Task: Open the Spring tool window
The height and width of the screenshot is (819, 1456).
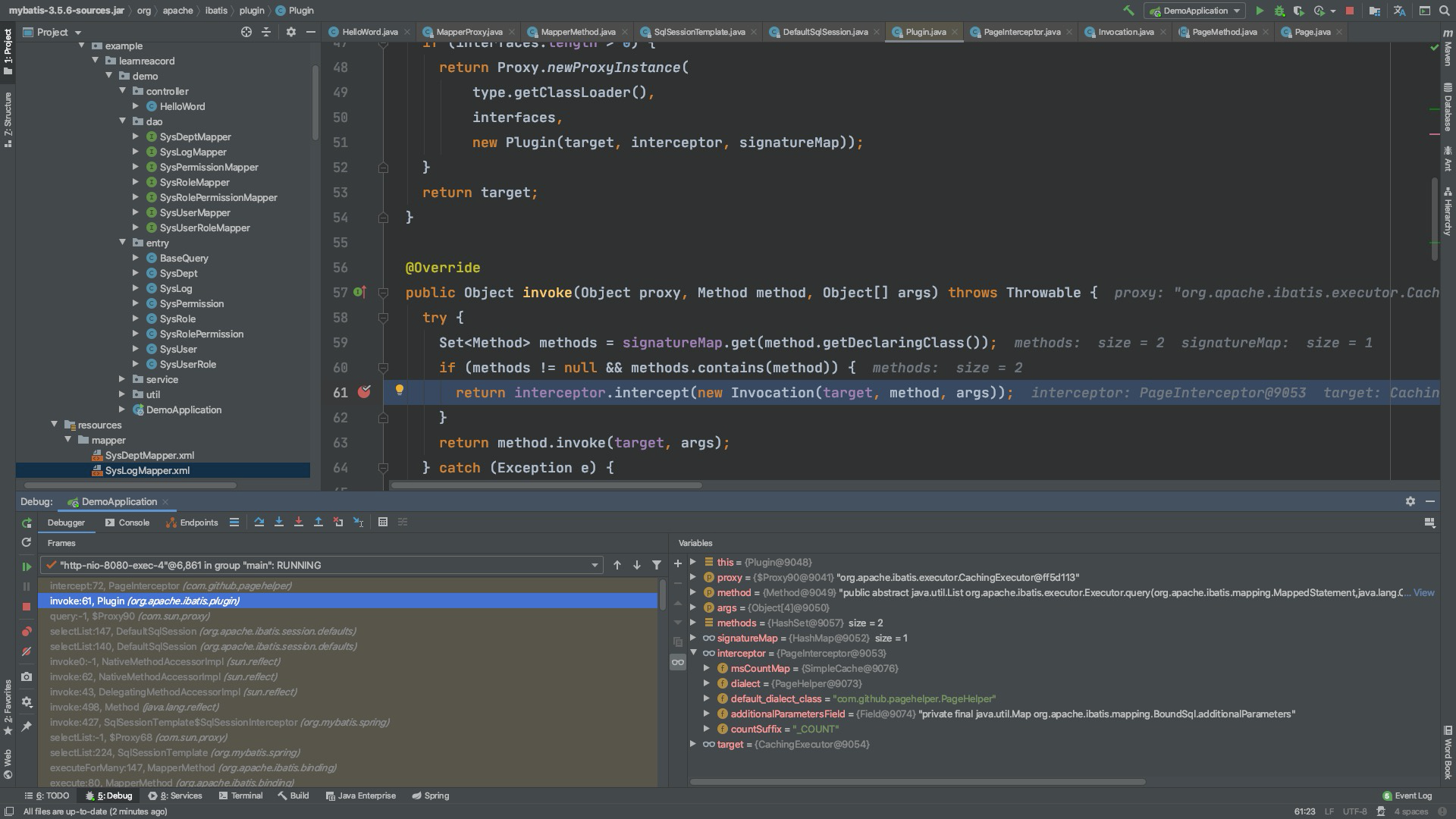Action: [430, 795]
